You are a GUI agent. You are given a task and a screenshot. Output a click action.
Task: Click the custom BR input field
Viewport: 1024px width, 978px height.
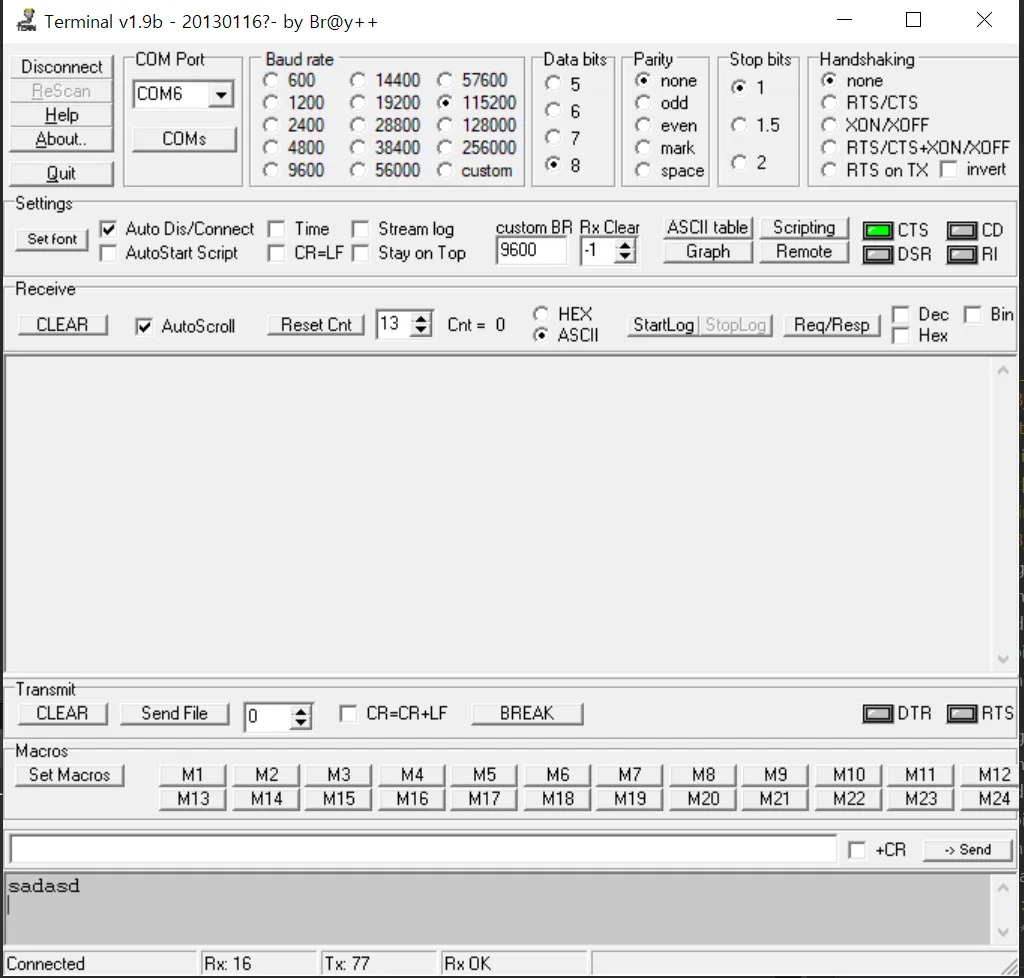pos(531,251)
